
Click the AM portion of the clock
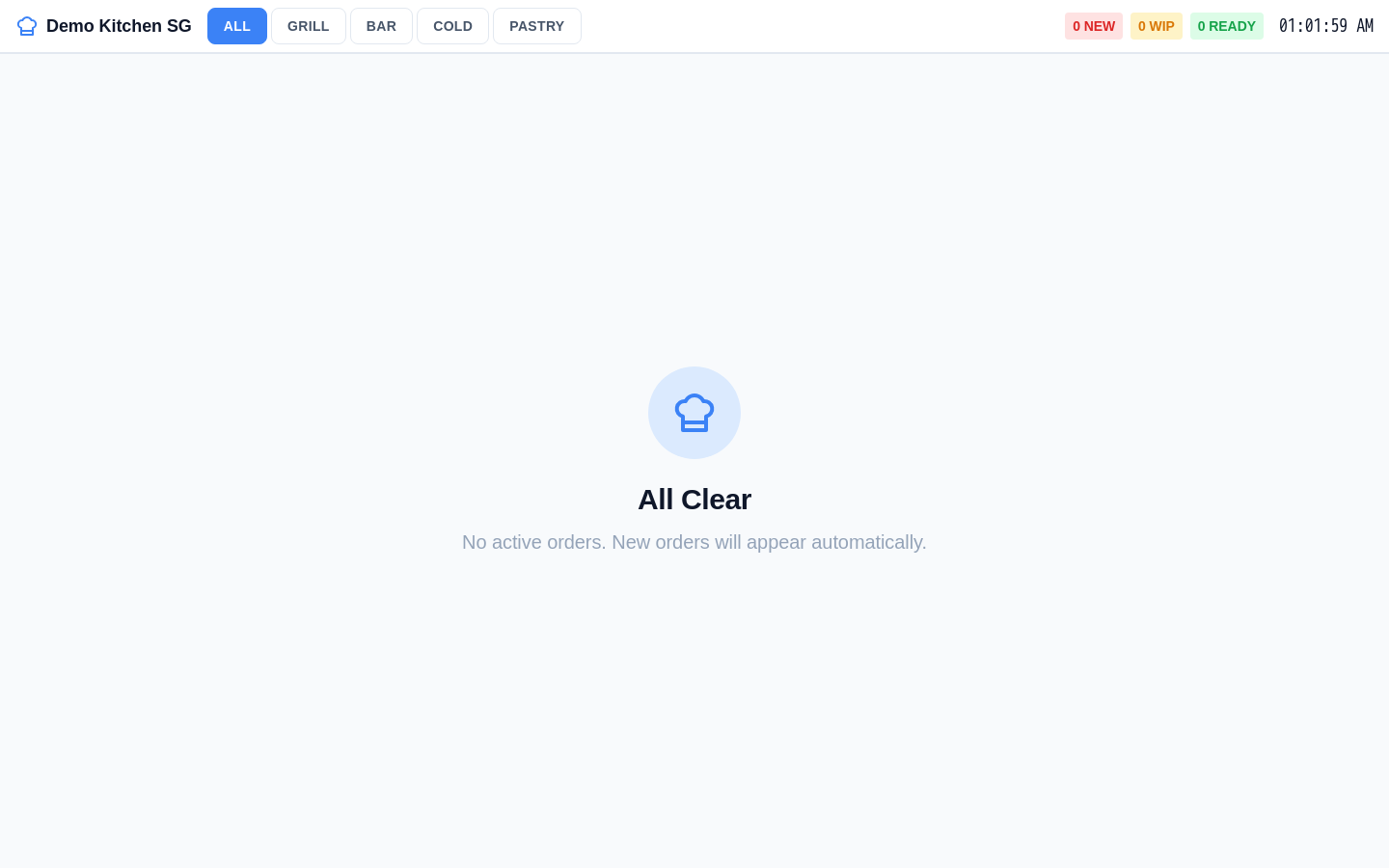tap(1365, 26)
